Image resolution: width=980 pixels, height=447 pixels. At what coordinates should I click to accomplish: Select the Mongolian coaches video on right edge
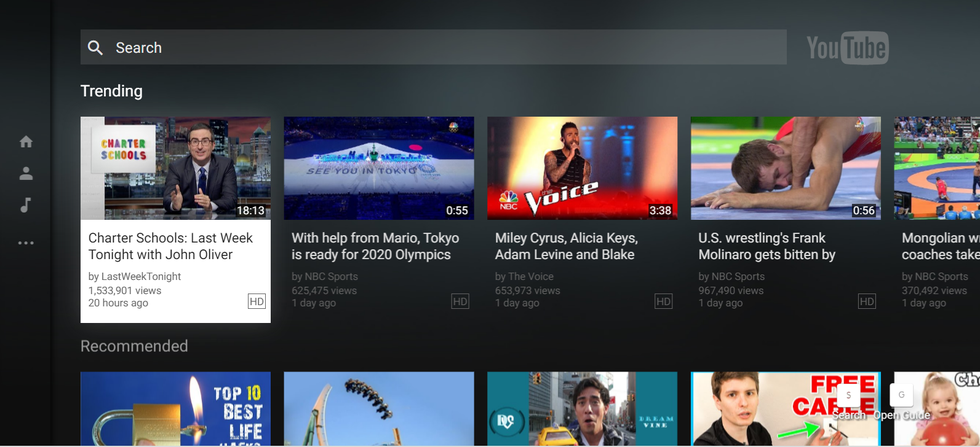(x=938, y=168)
